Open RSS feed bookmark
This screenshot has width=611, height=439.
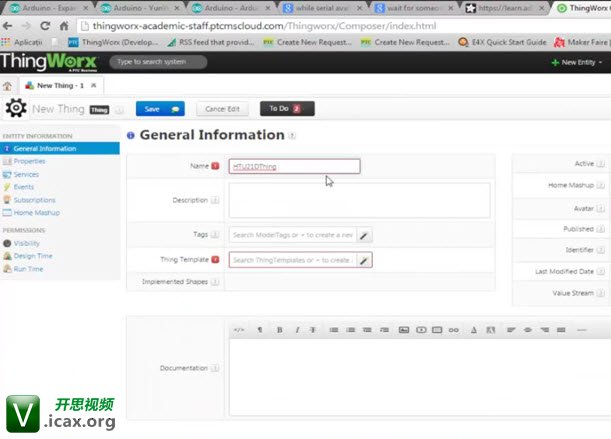tap(211, 42)
